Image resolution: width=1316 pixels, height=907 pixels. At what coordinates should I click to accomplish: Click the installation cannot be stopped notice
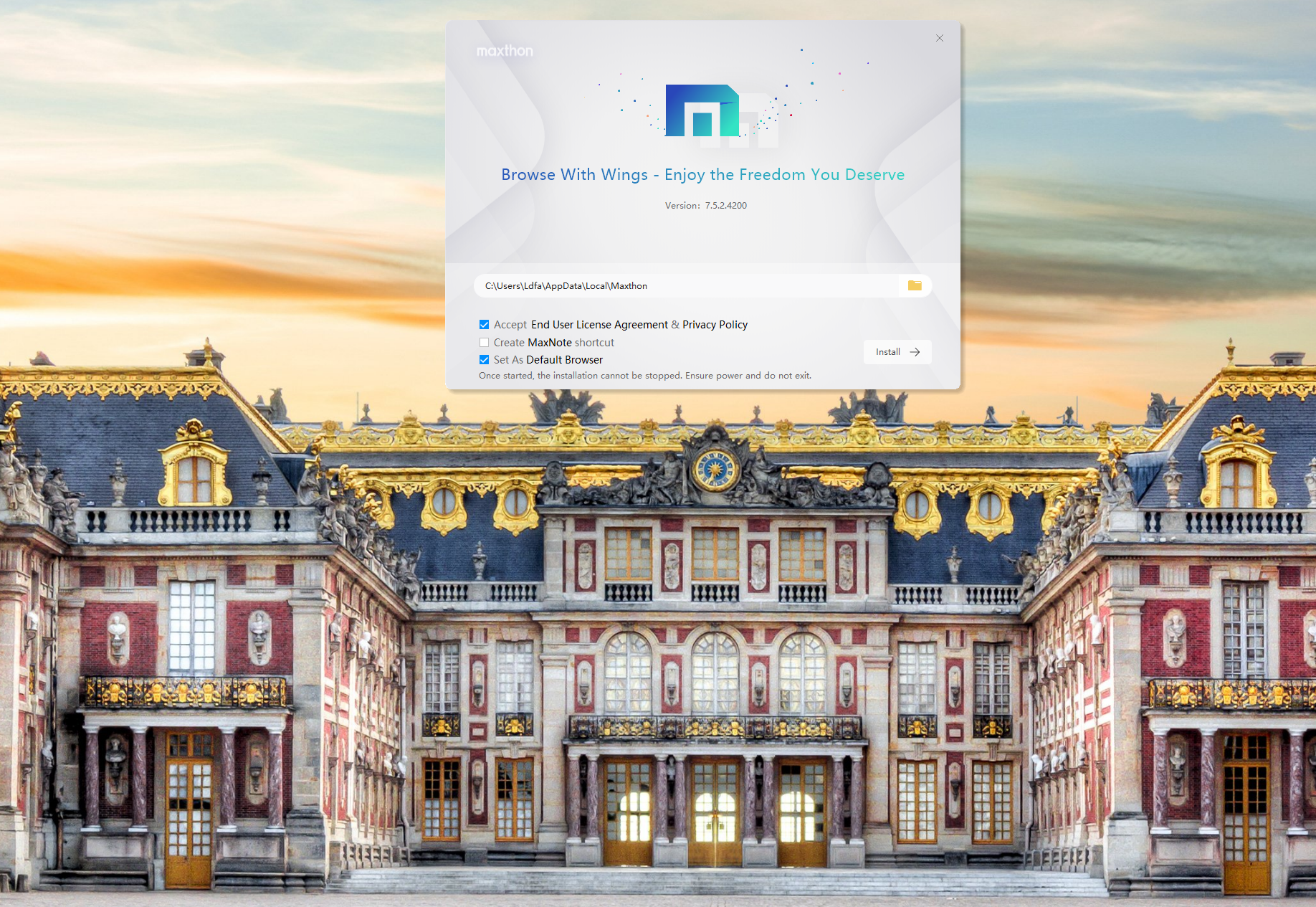click(644, 376)
